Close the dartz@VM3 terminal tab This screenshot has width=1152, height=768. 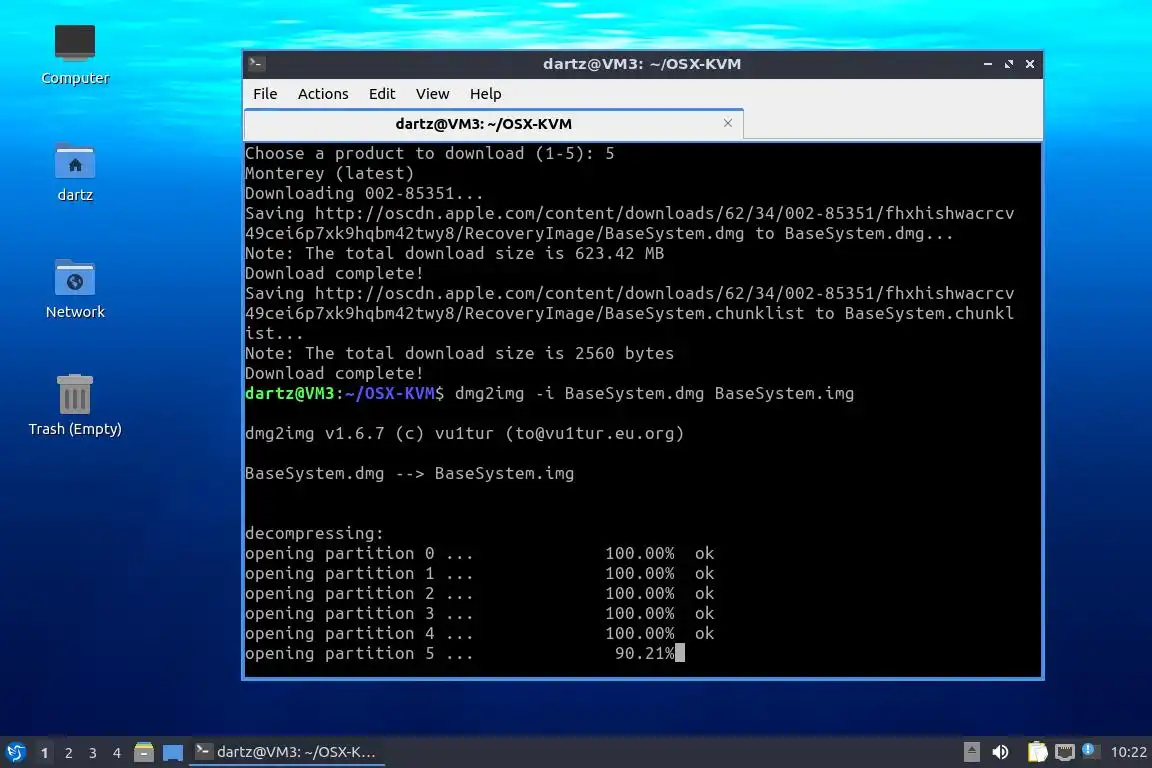tap(727, 123)
